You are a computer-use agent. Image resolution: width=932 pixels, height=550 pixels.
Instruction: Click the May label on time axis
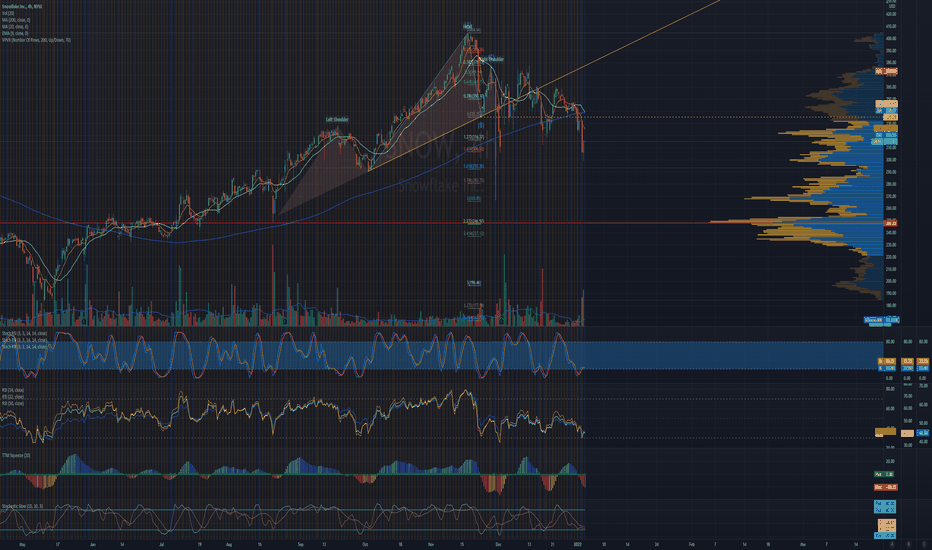pyautogui.click(x=23, y=544)
